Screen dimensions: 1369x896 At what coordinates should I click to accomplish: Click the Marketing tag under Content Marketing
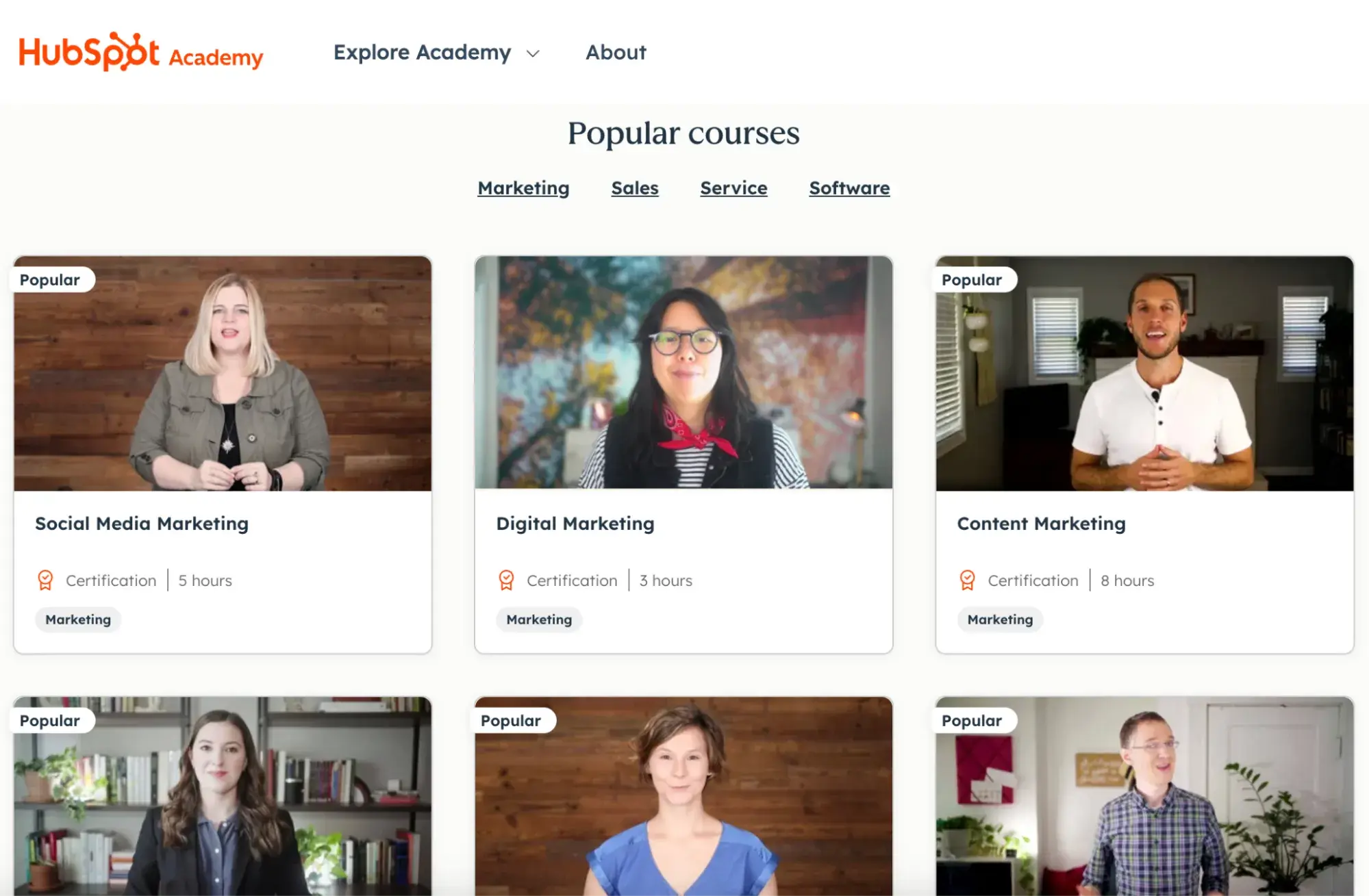999,619
